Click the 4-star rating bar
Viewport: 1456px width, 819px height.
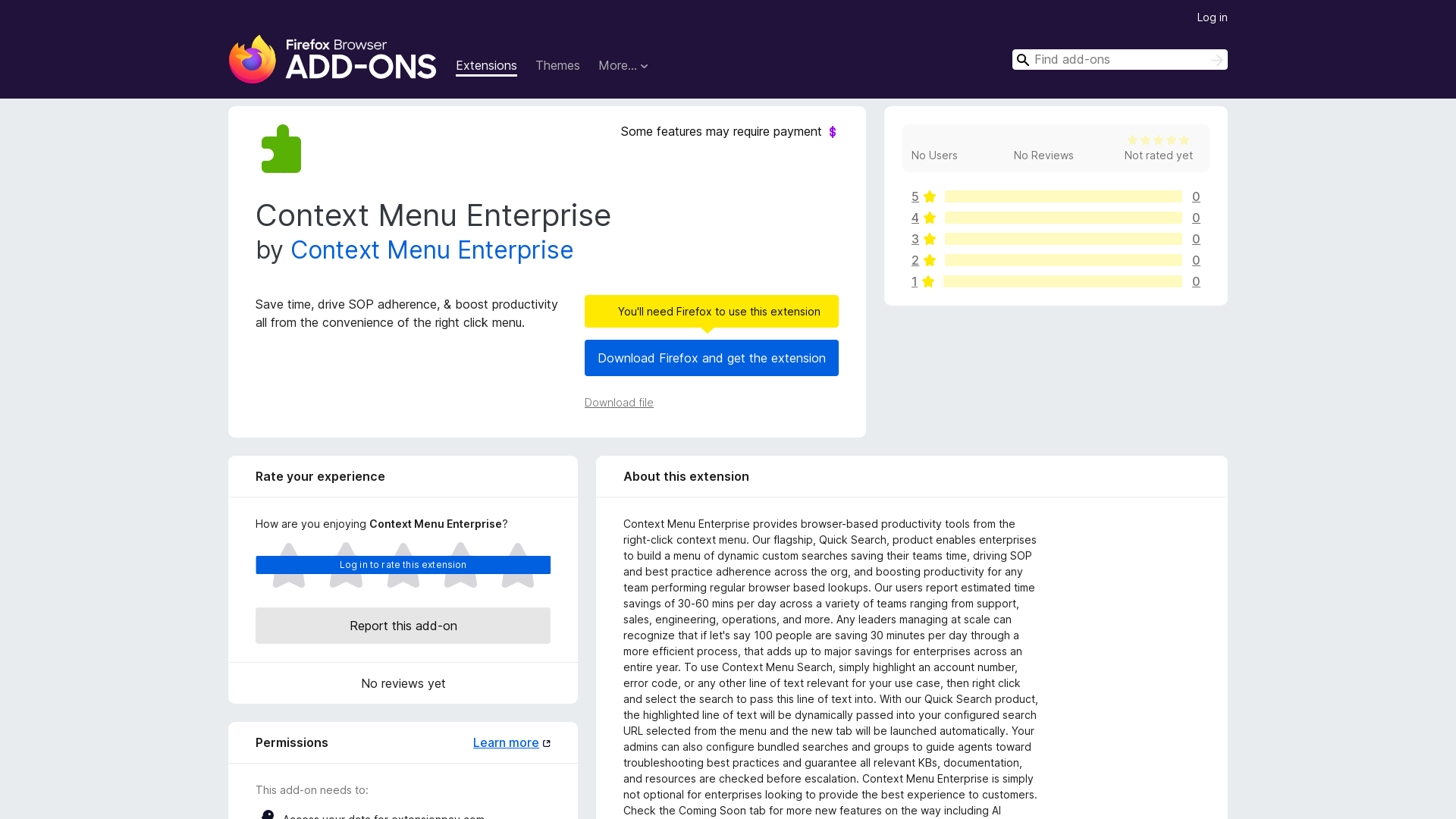tap(1063, 218)
